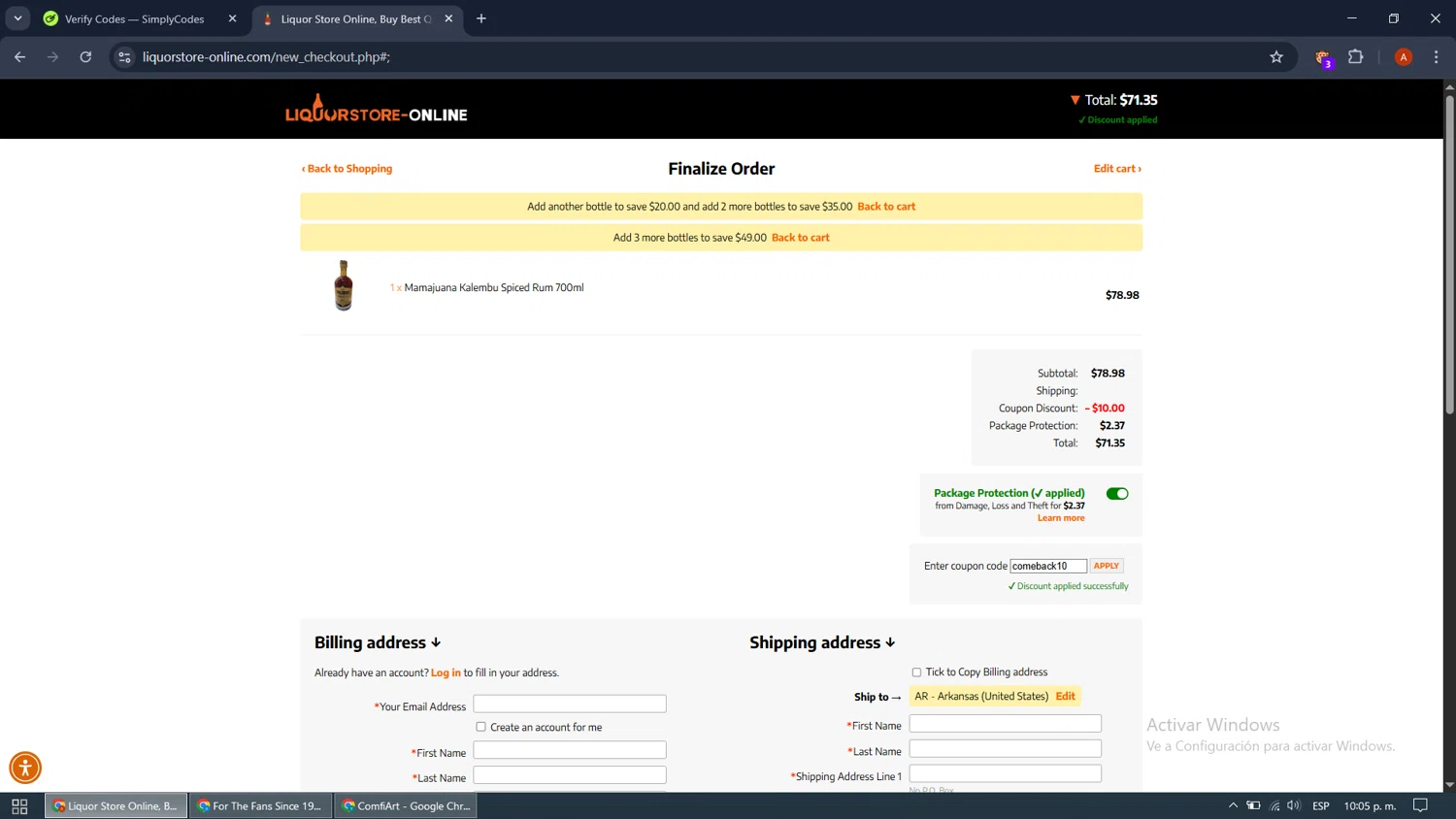This screenshot has height=819, width=1456.
Task: Open the Chrome extensions puzzle icon
Action: coord(1356,57)
